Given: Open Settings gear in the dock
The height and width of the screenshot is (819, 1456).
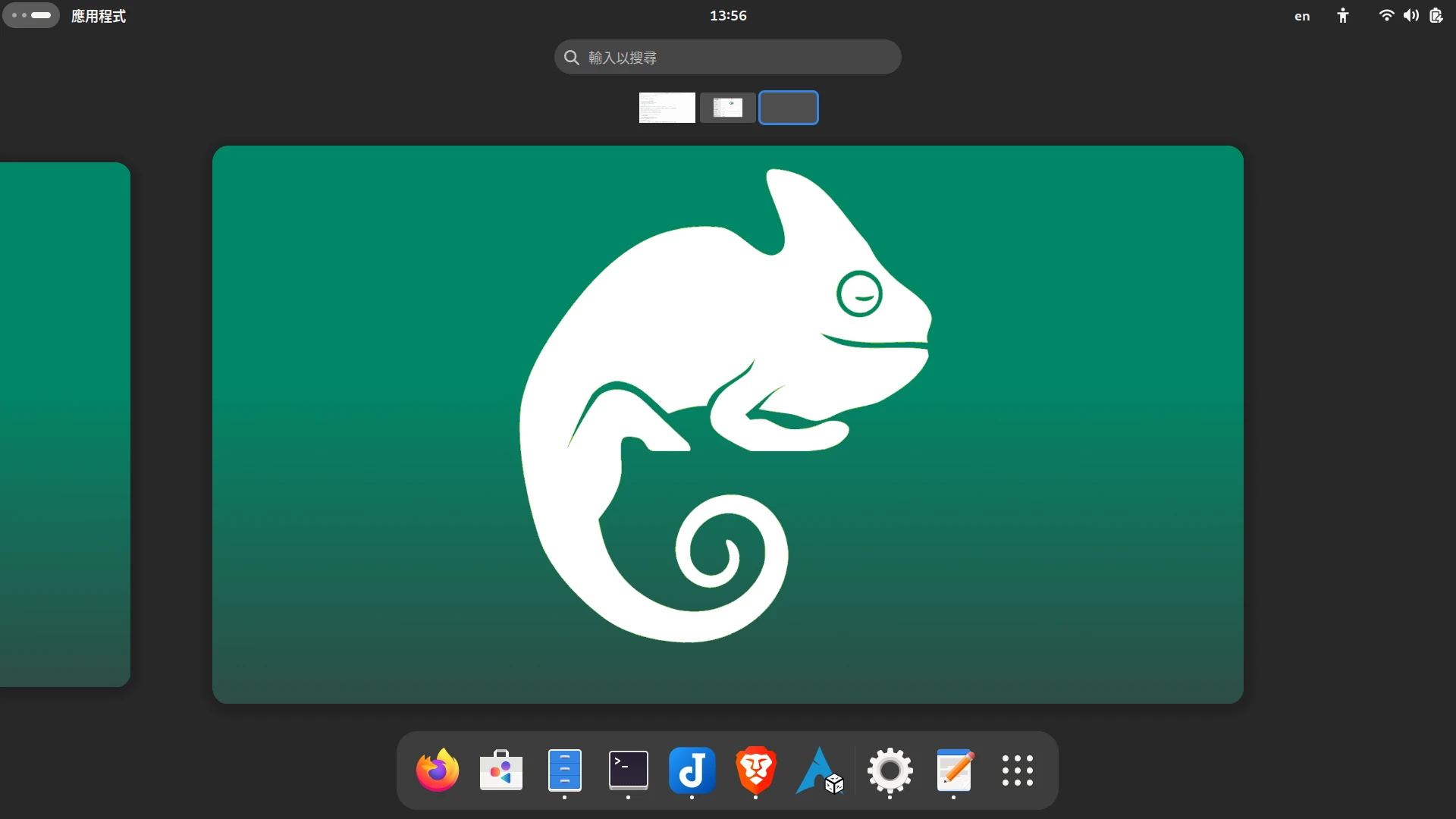Looking at the screenshot, I should [890, 770].
